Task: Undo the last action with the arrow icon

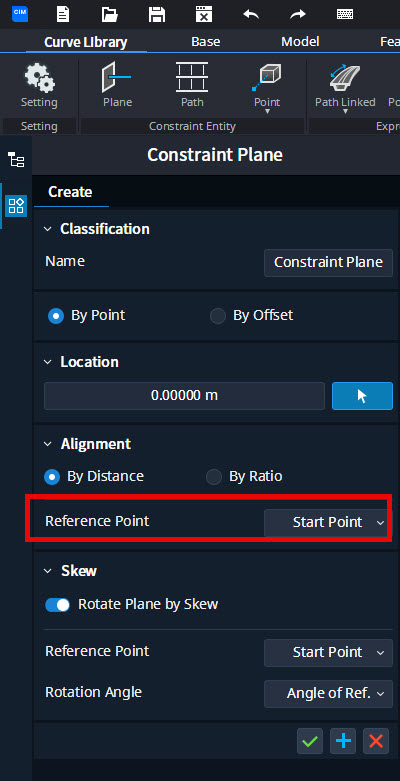Action: coord(251,14)
